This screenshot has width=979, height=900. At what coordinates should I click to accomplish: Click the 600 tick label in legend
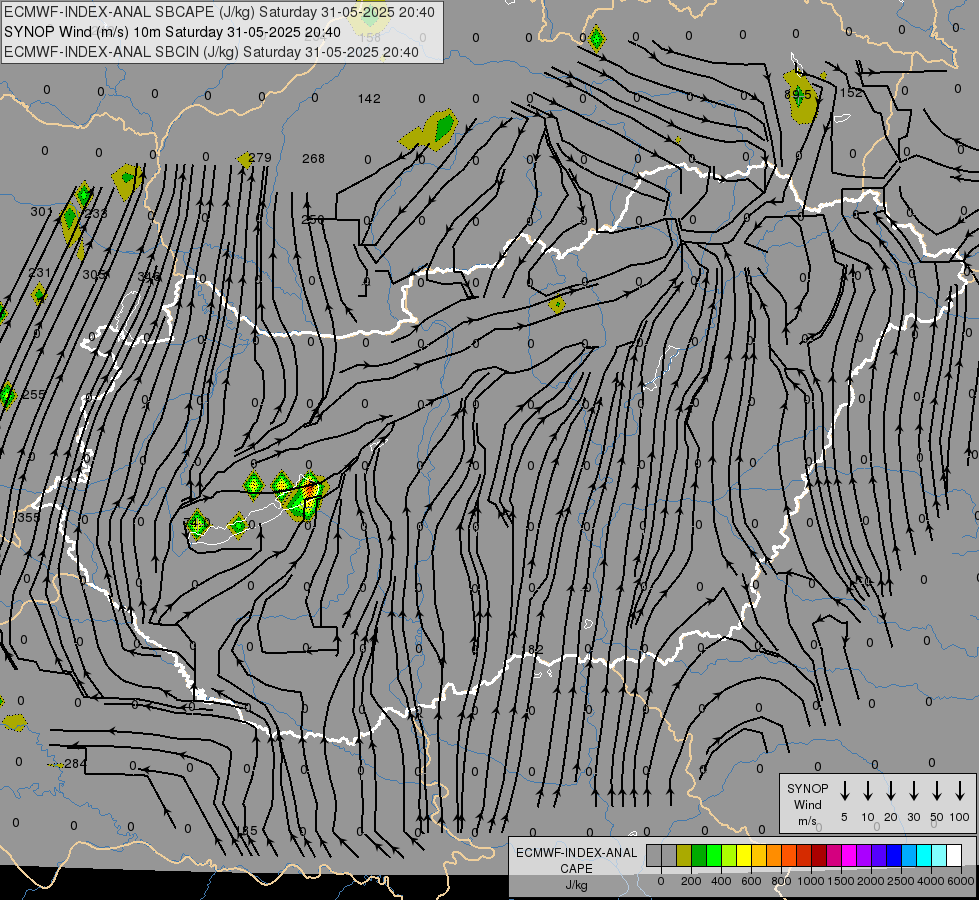point(751,881)
